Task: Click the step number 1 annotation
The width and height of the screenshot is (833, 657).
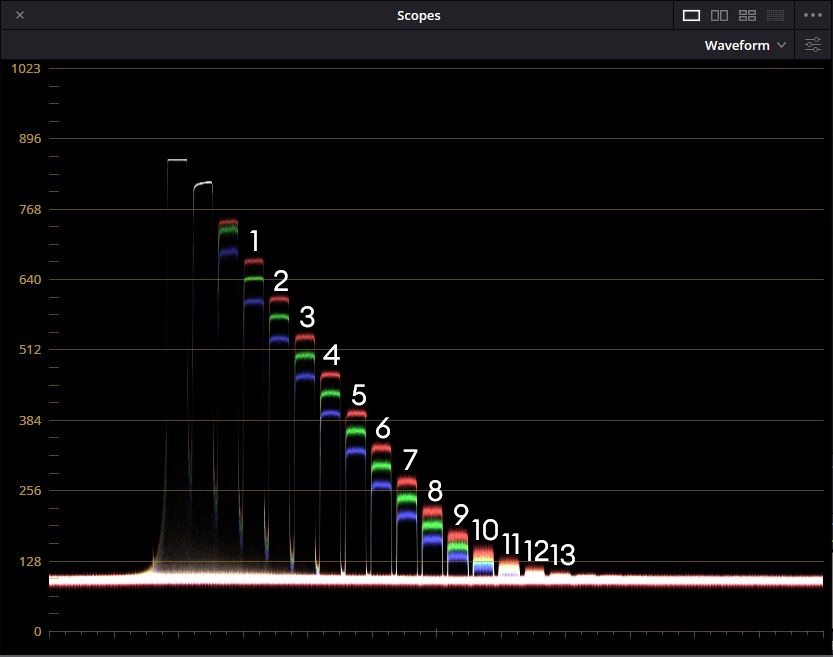Action: point(254,241)
